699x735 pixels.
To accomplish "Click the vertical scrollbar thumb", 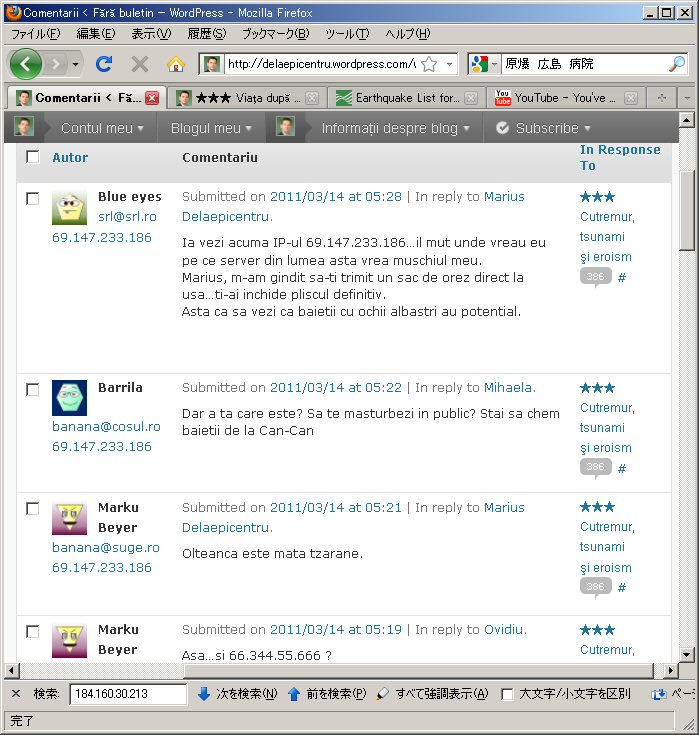I will (687, 210).
